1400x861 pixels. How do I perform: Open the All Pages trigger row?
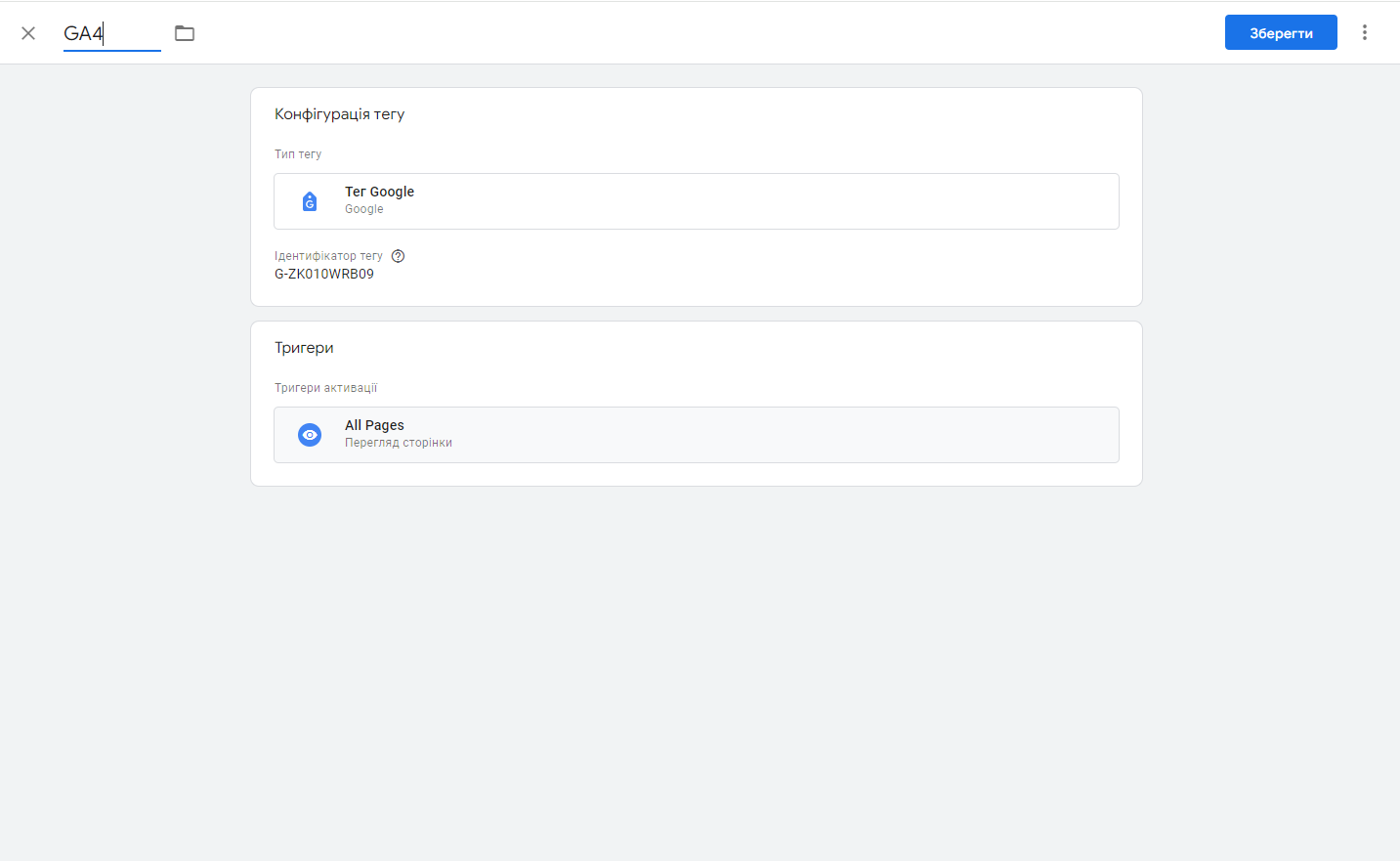point(697,435)
